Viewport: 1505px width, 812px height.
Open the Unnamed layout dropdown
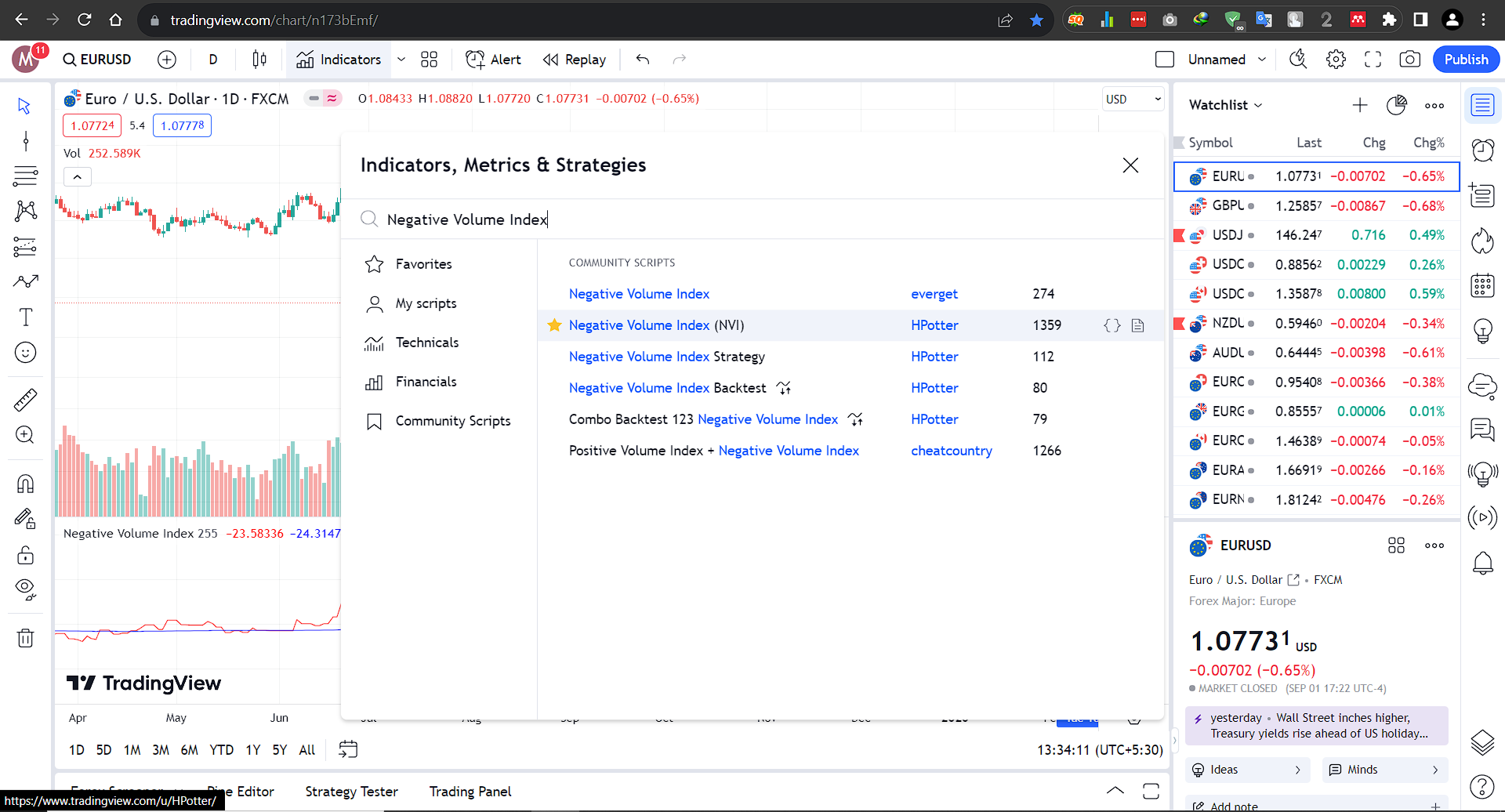point(1227,60)
